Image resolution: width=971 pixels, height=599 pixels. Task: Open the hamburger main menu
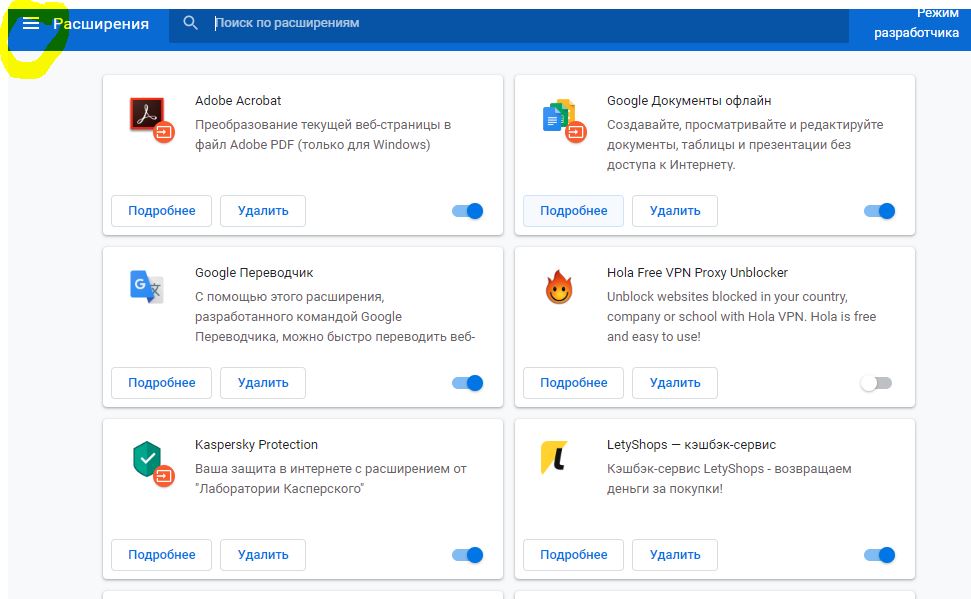[30, 24]
